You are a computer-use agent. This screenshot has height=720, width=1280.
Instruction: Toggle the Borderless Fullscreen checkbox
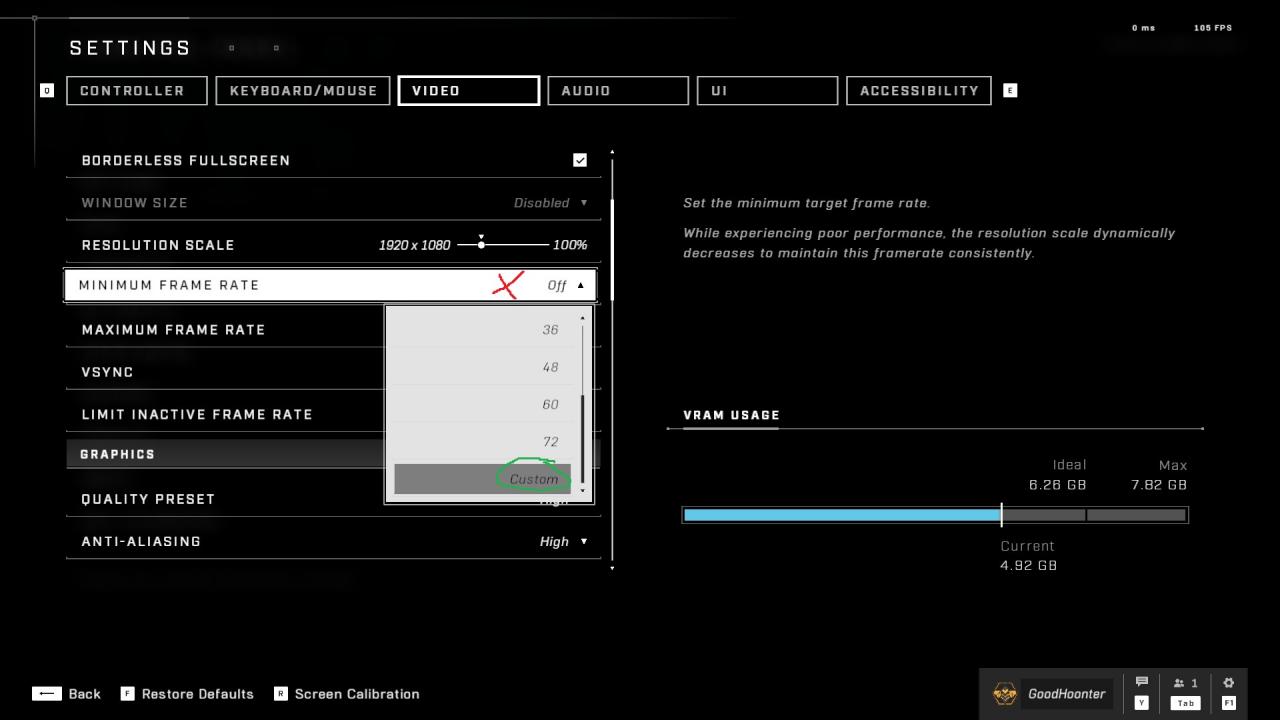(x=580, y=160)
